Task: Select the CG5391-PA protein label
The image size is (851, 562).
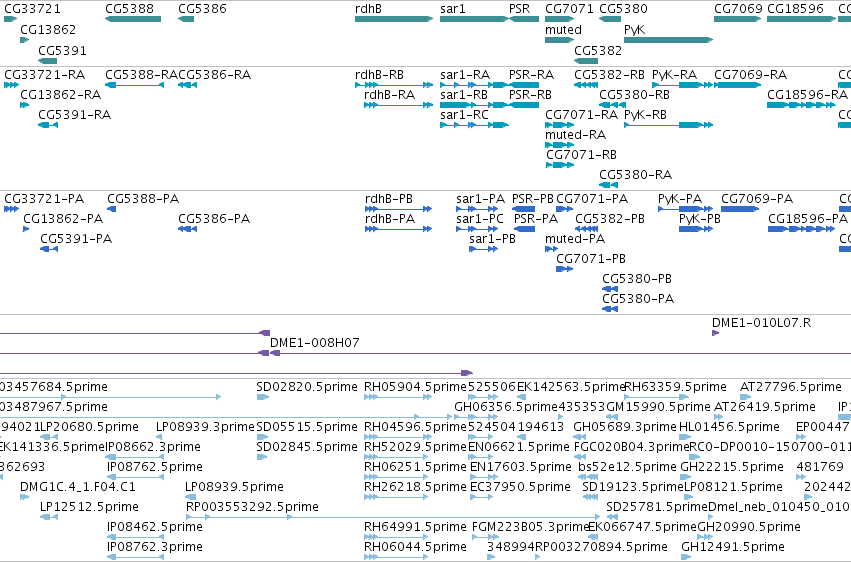Action: pos(77,239)
